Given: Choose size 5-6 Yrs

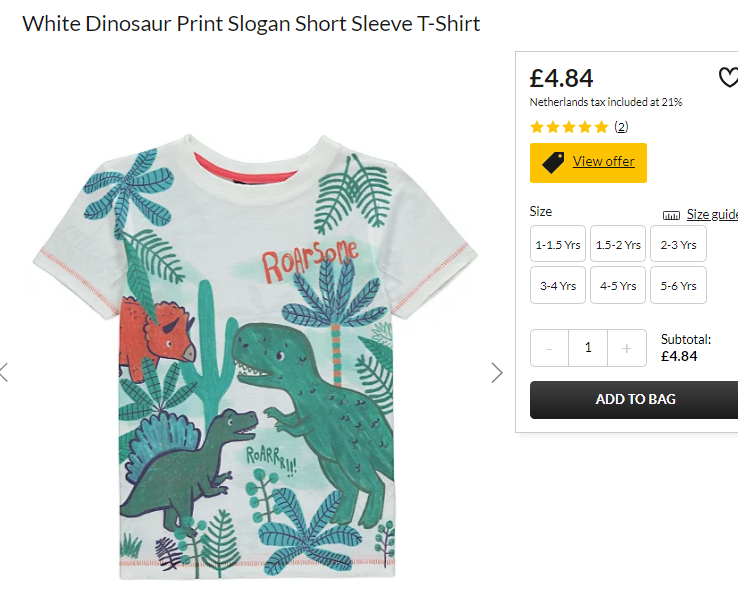Looking at the screenshot, I should point(678,285).
